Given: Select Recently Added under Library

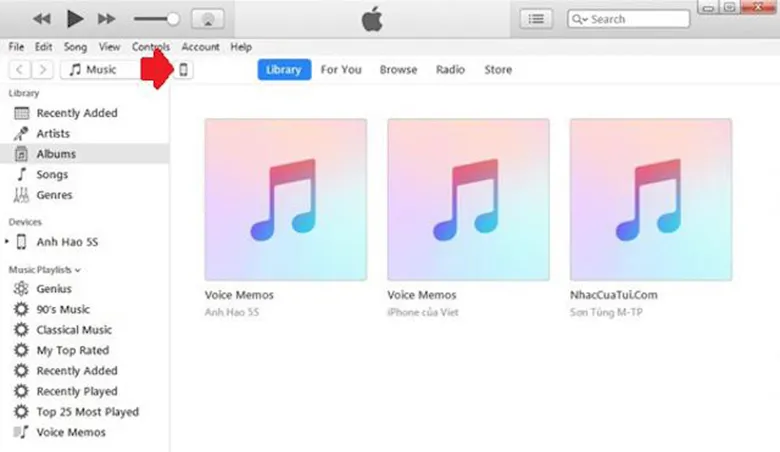Looking at the screenshot, I should pos(85,113).
